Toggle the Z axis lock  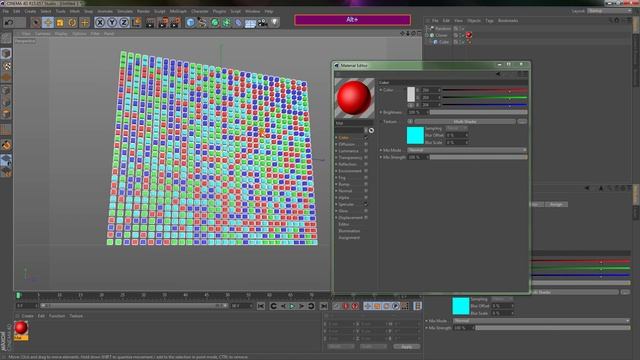pos(124,22)
